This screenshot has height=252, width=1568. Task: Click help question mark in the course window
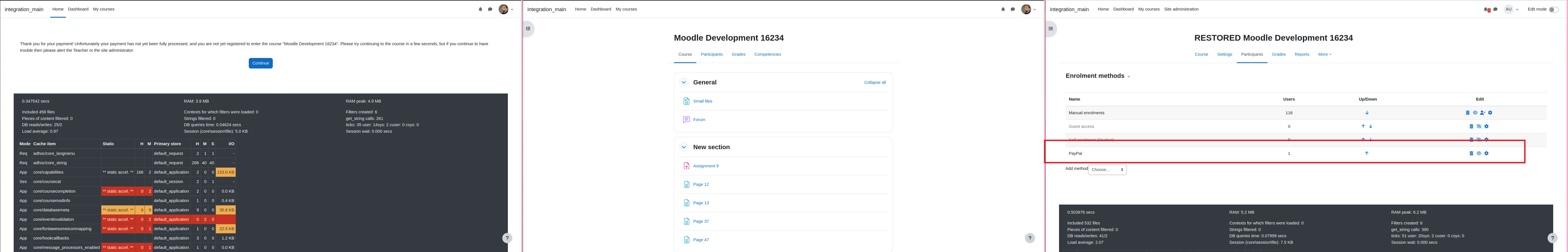(1030, 238)
